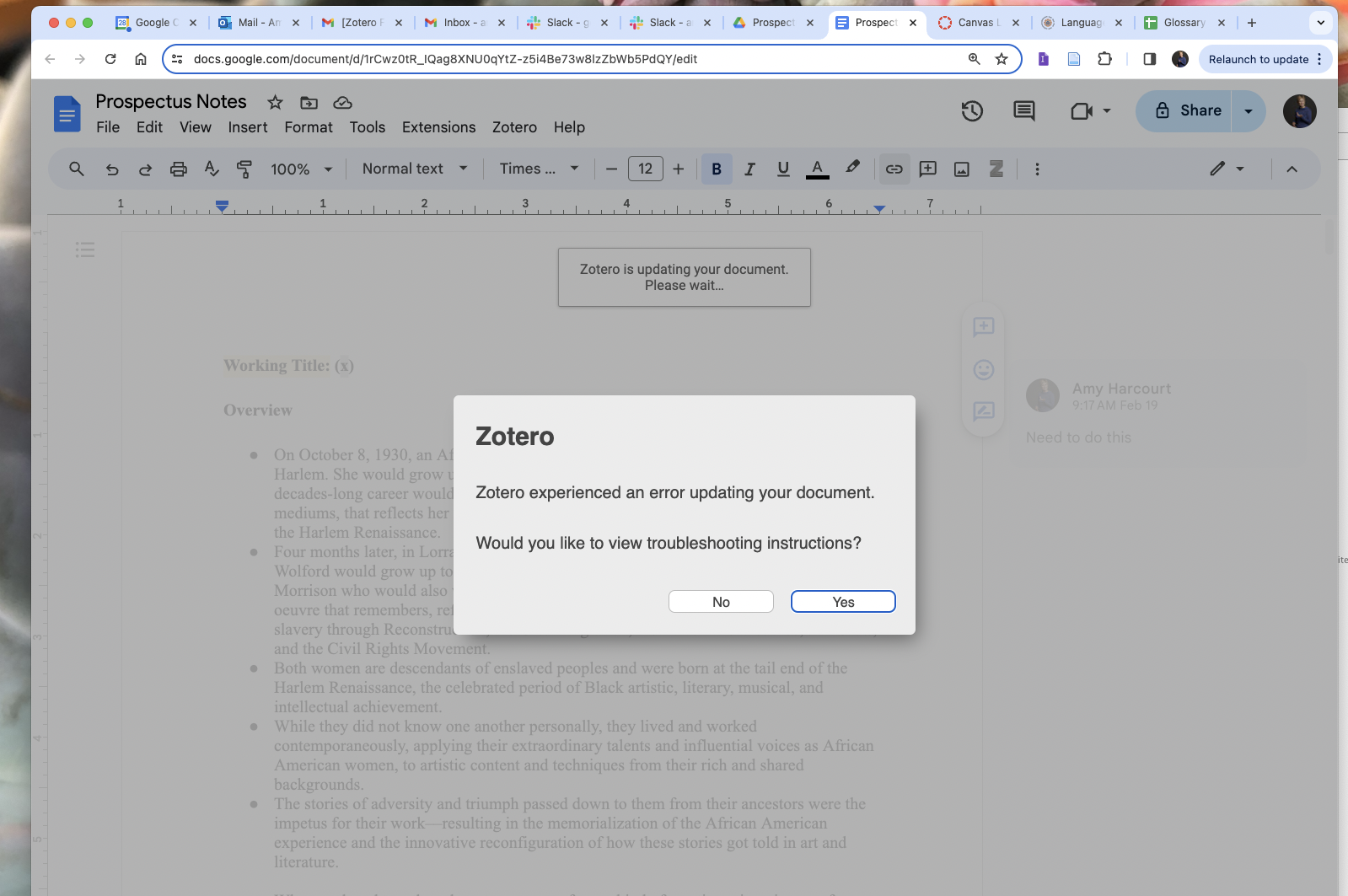Increase font size with plus button
The width and height of the screenshot is (1348, 896).
click(x=679, y=169)
